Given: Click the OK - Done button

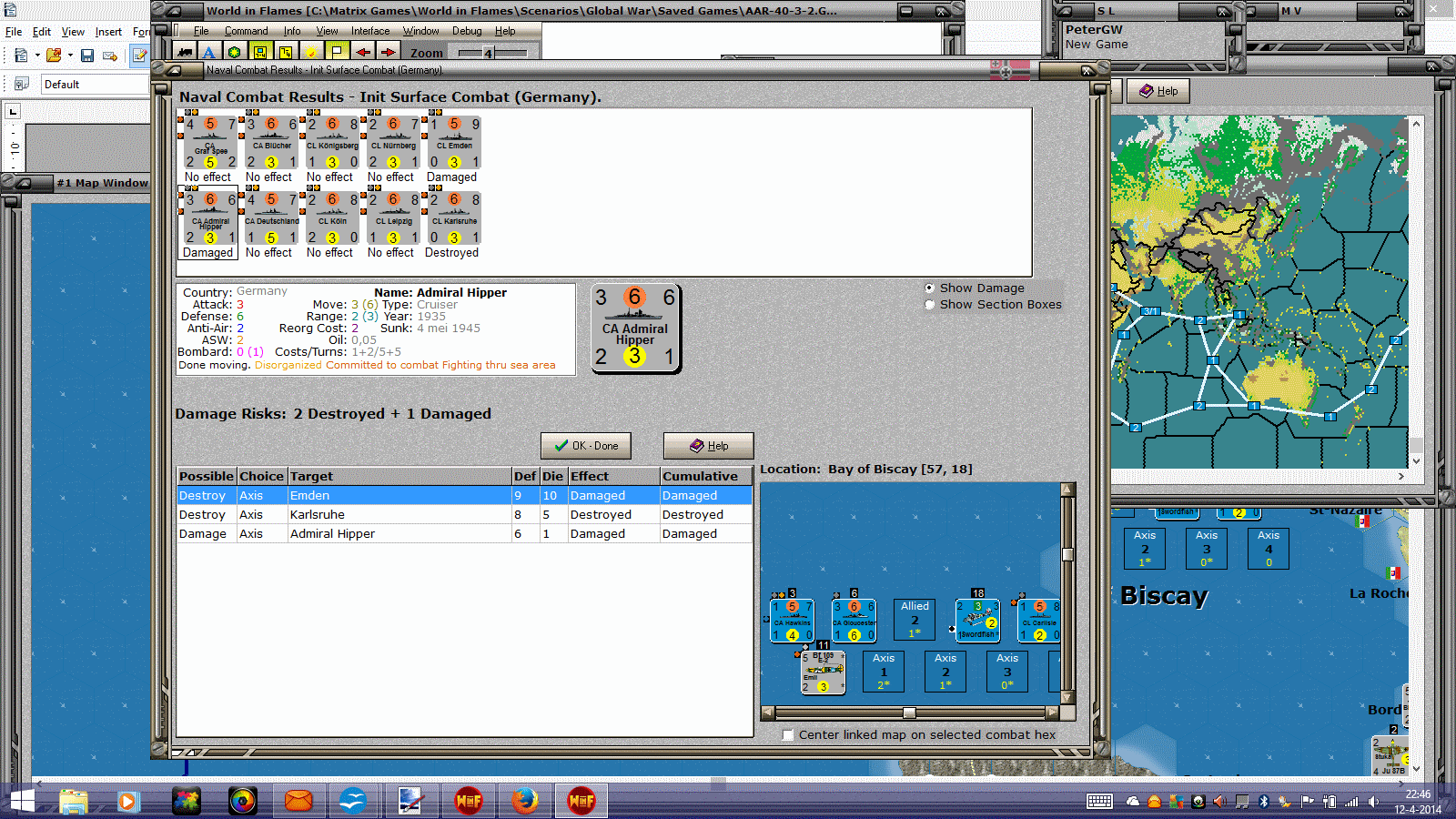Looking at the screenshot, I should pos(586,446).
